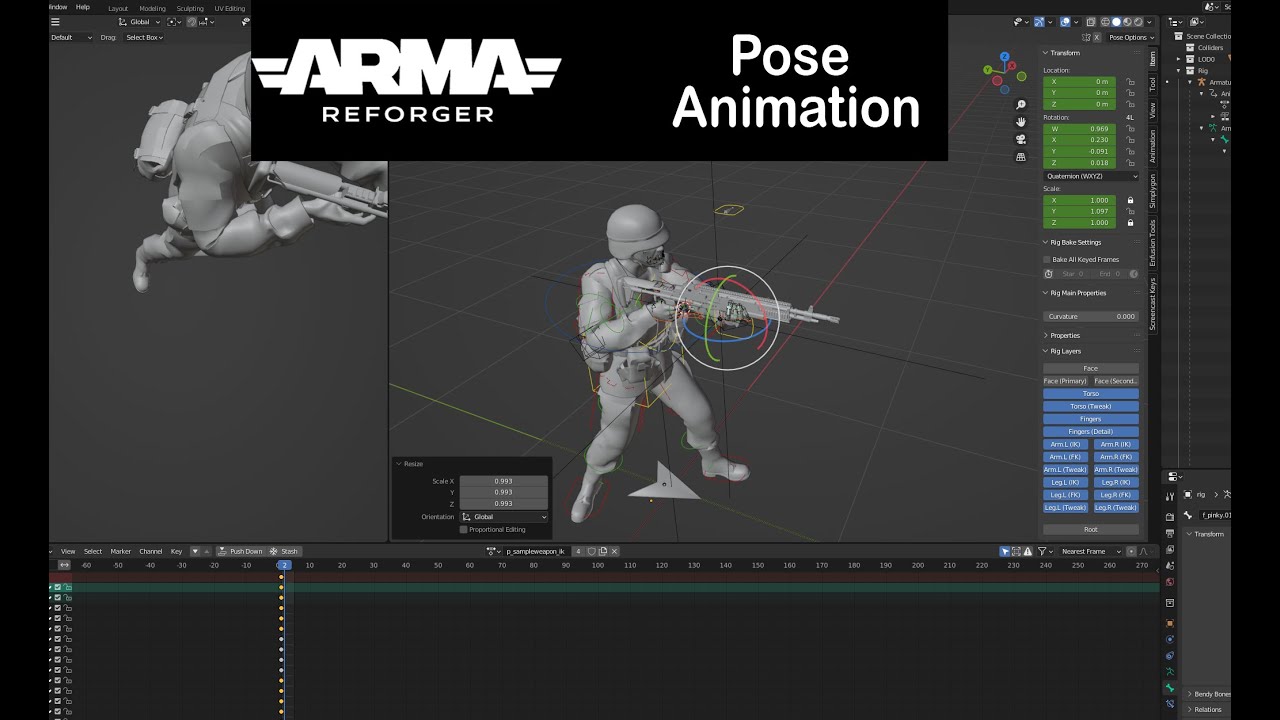The width and height of the screenshot is (1280, 720).
Task: Toggle lock on Rotation W
Action: pos(1131,129)
